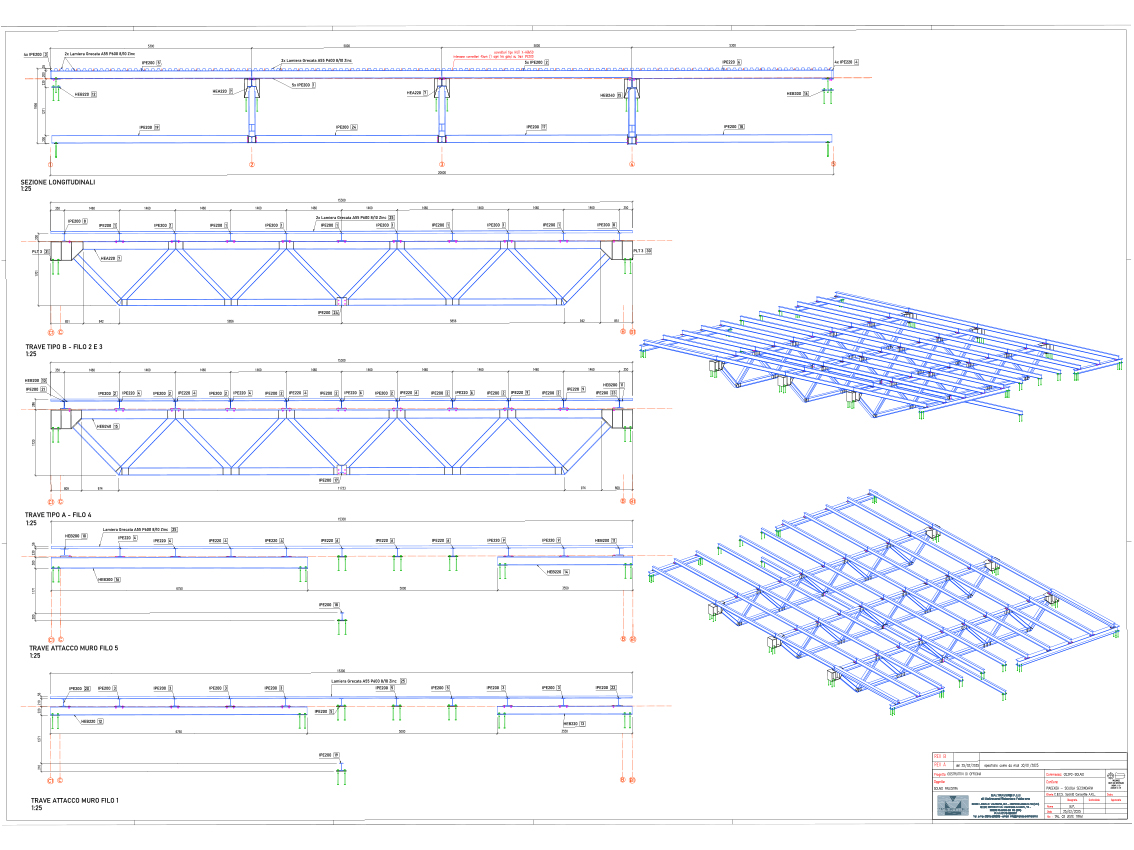Viewport: 1134px width, 850px height.
Task: Select the left PLT 3 label in TRAVE TIPO B
Action: tap(40, 251)
